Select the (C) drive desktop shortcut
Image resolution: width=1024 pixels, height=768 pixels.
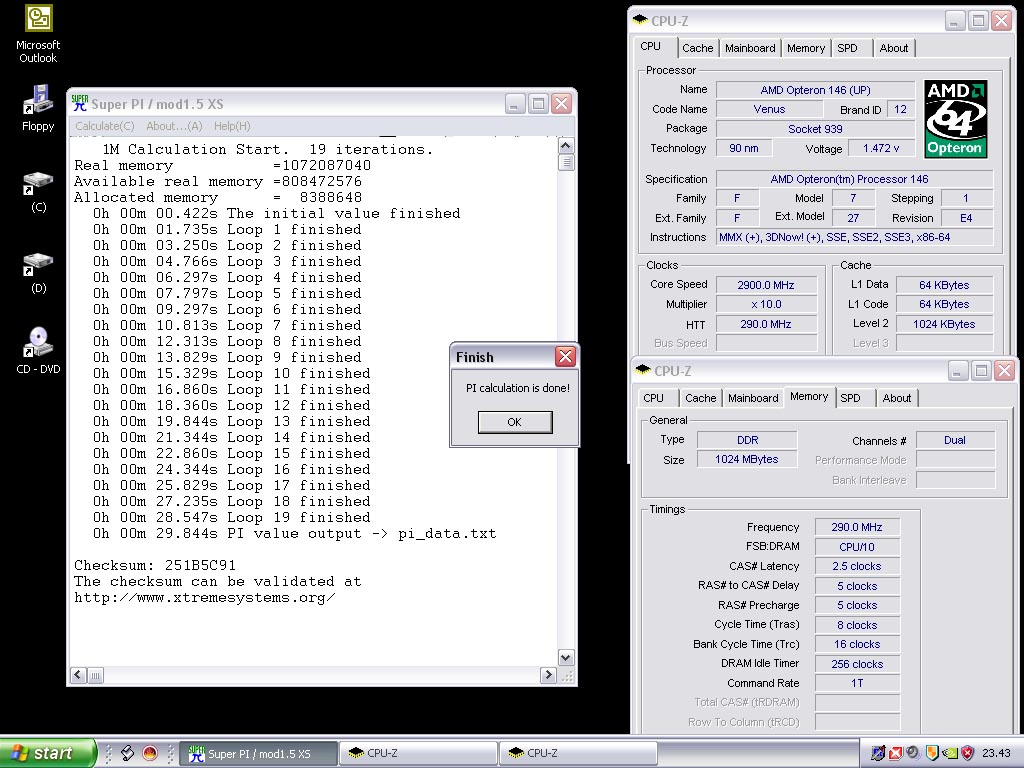[x=38, y=191]
